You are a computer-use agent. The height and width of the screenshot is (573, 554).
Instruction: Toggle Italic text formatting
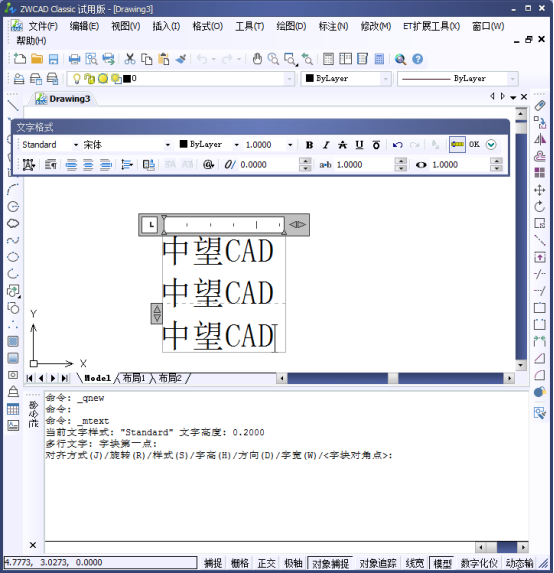[x=326, y=145]
